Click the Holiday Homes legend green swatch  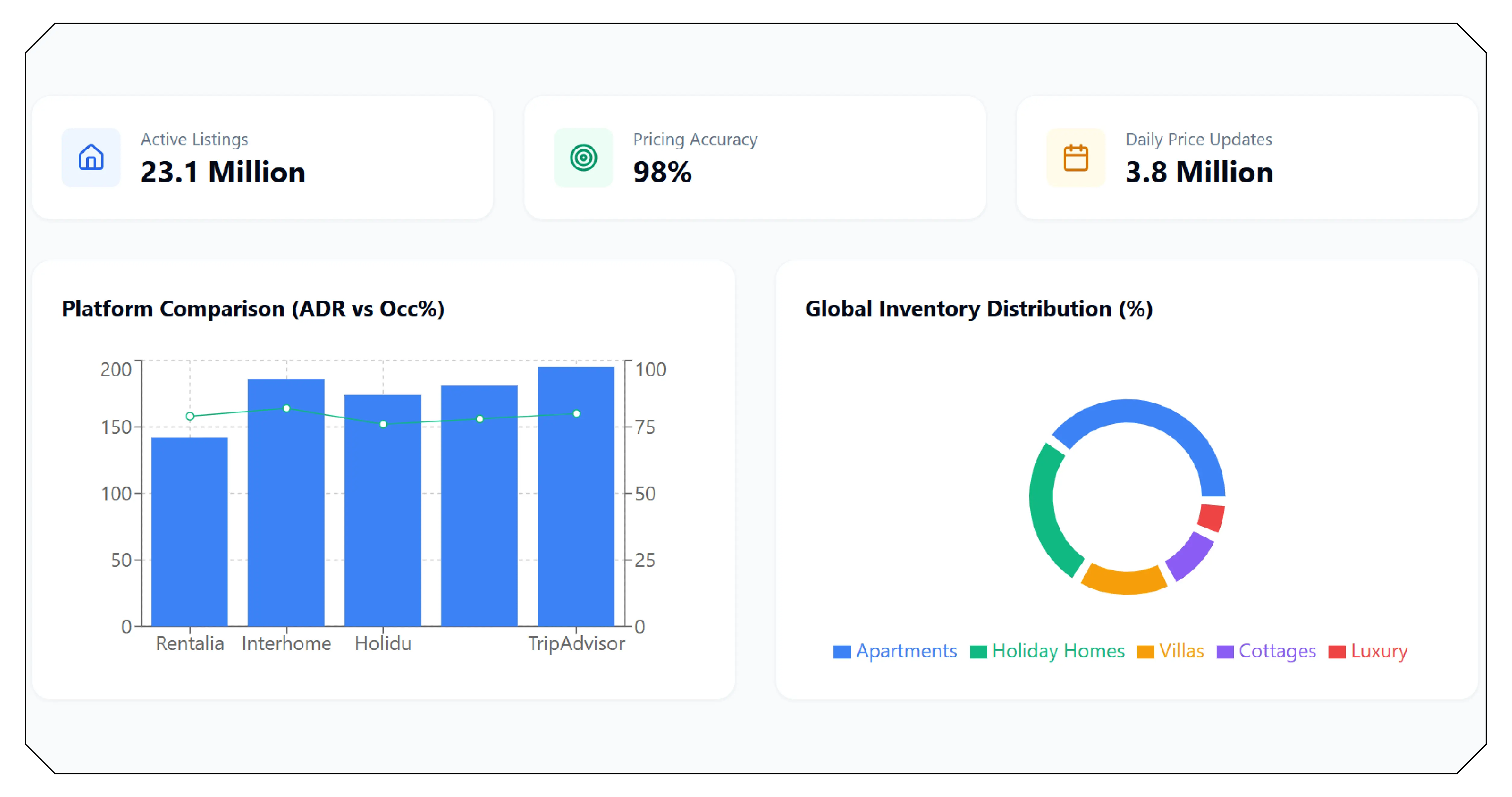(x=979, y=652)
